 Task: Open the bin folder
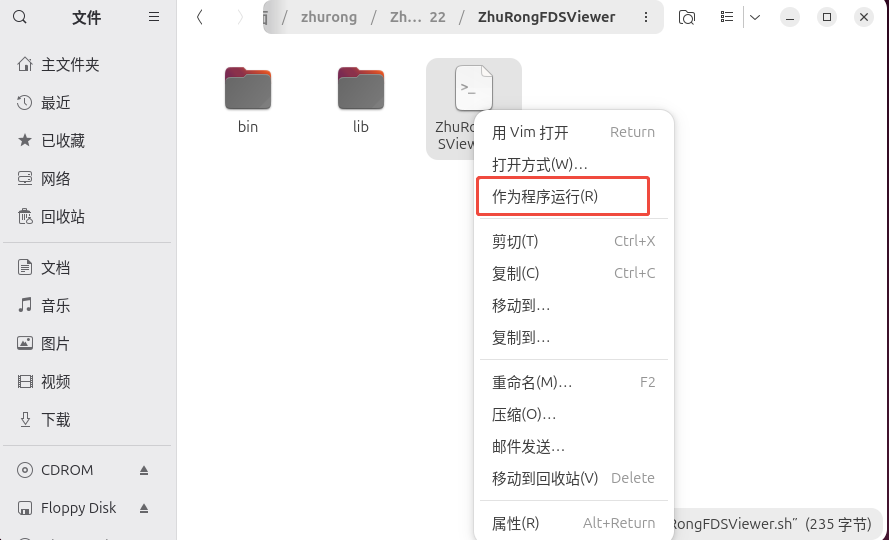248,100
